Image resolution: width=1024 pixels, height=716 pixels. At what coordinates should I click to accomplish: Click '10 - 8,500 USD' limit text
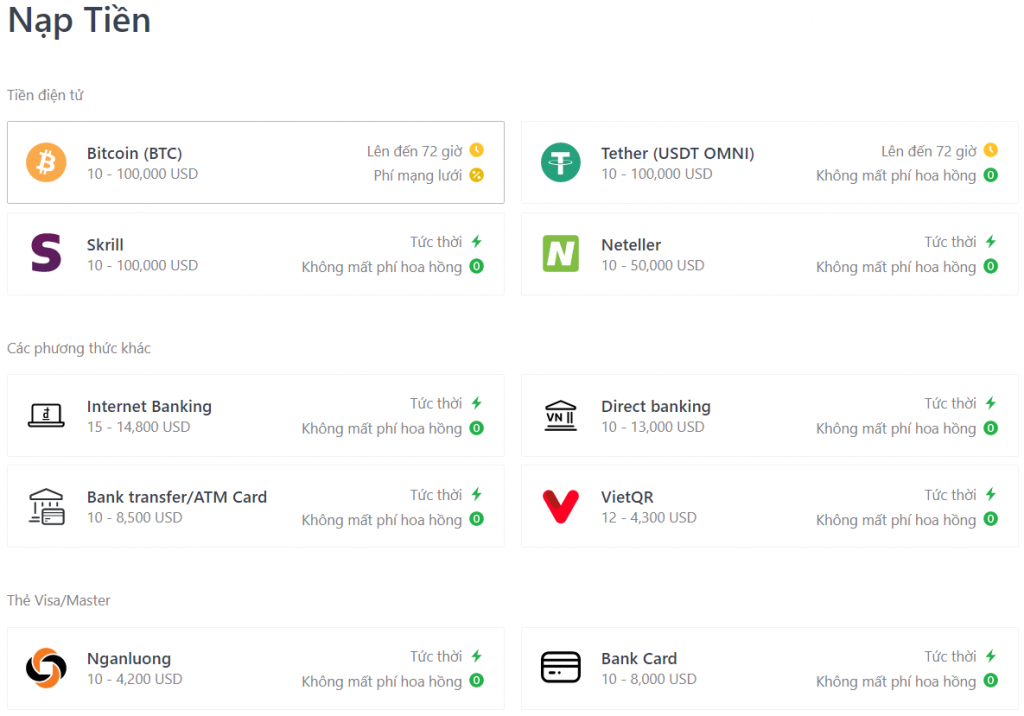tap(135, 517)
